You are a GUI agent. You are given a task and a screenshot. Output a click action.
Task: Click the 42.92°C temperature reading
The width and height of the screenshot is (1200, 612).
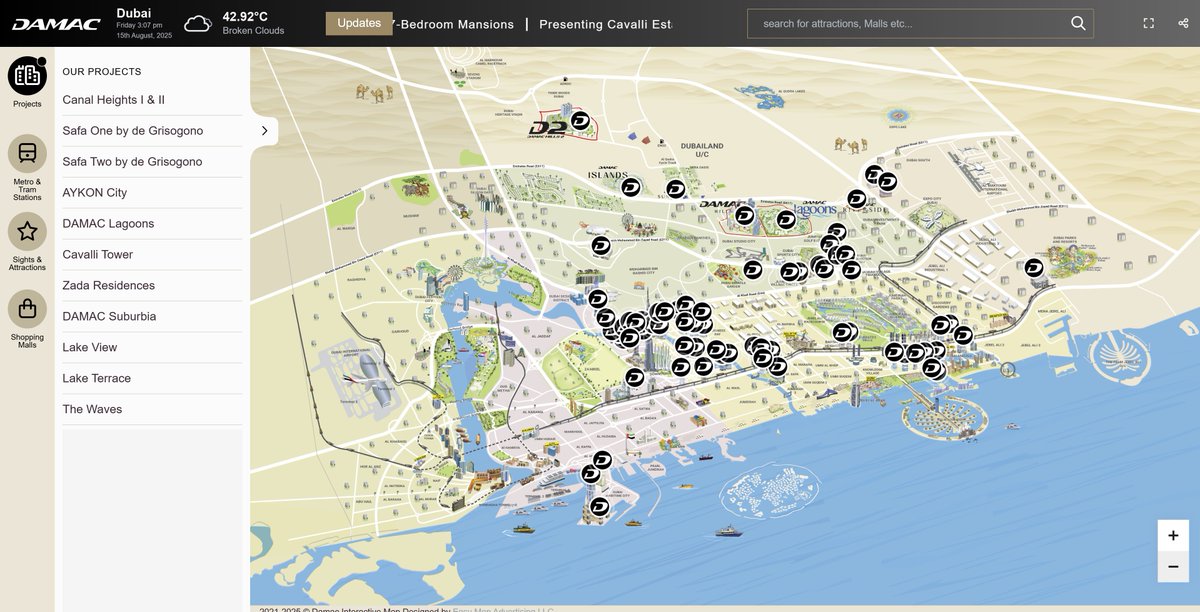click(245, 16)
